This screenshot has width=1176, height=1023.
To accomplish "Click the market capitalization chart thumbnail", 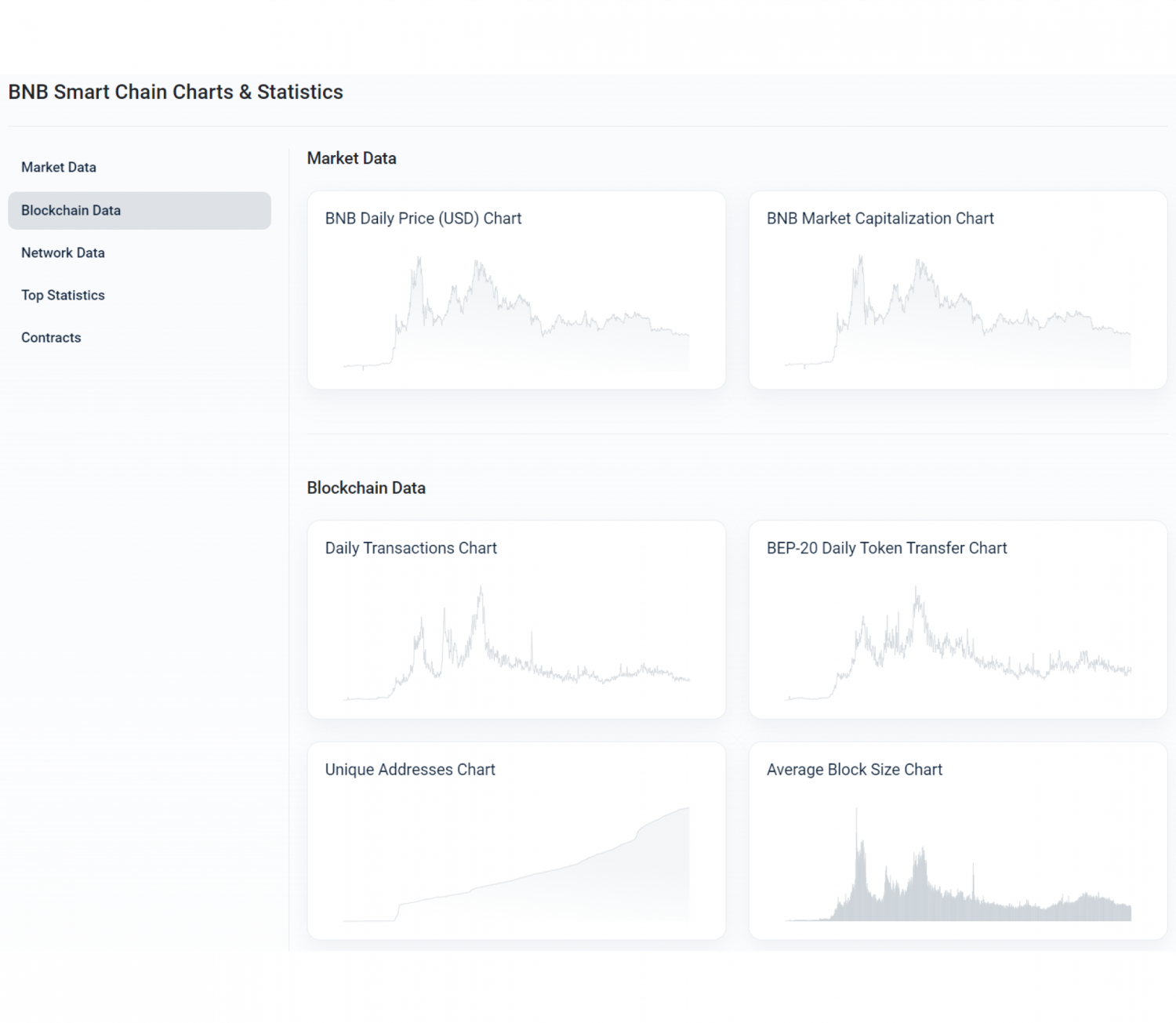I will point(958,314).
